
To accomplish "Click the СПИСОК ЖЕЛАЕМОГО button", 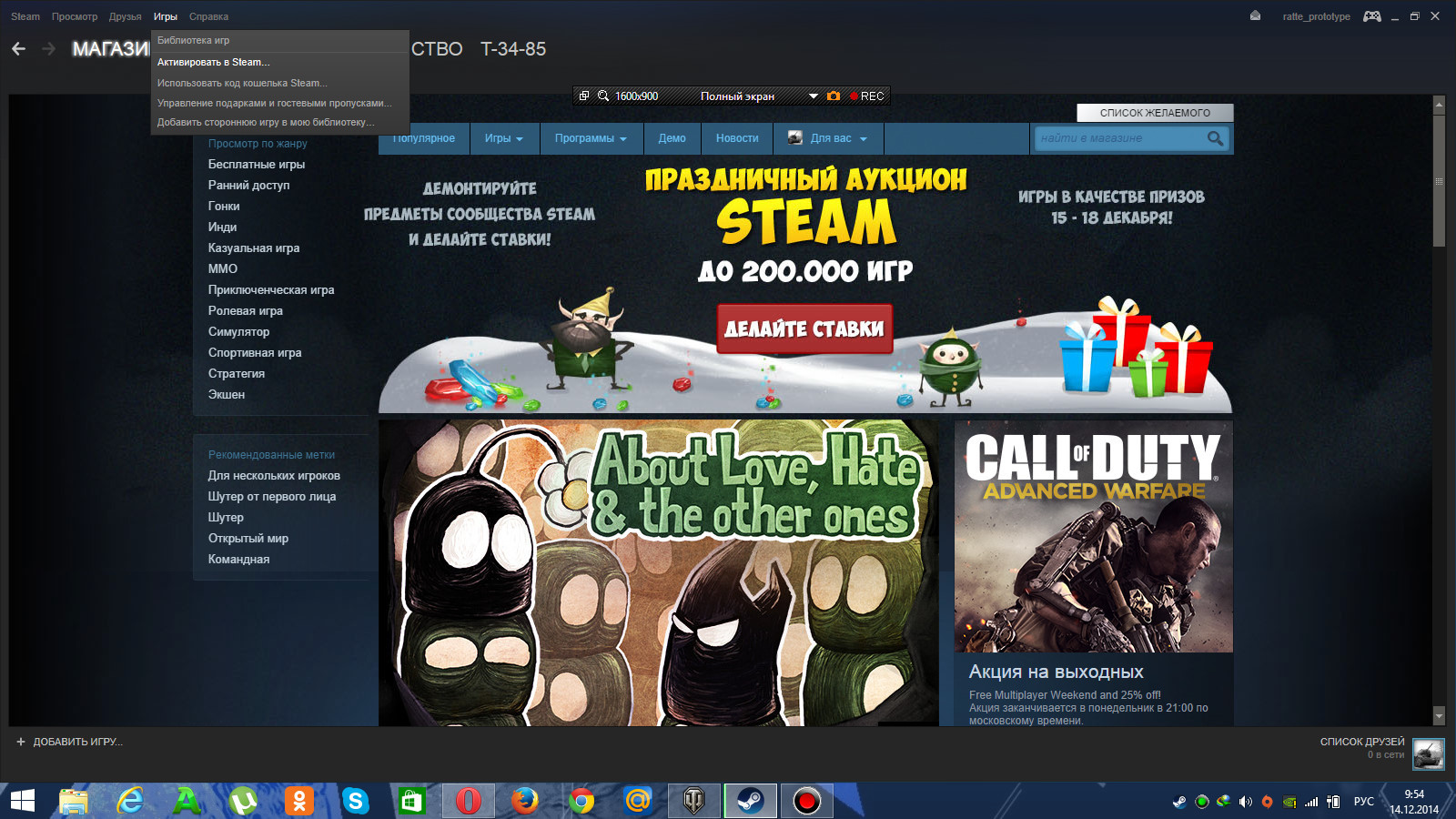I will 1155,113.
